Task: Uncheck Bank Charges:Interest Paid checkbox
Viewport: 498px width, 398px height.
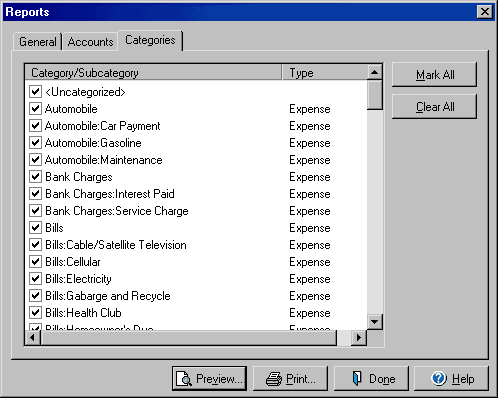Action: pos(35,193)
